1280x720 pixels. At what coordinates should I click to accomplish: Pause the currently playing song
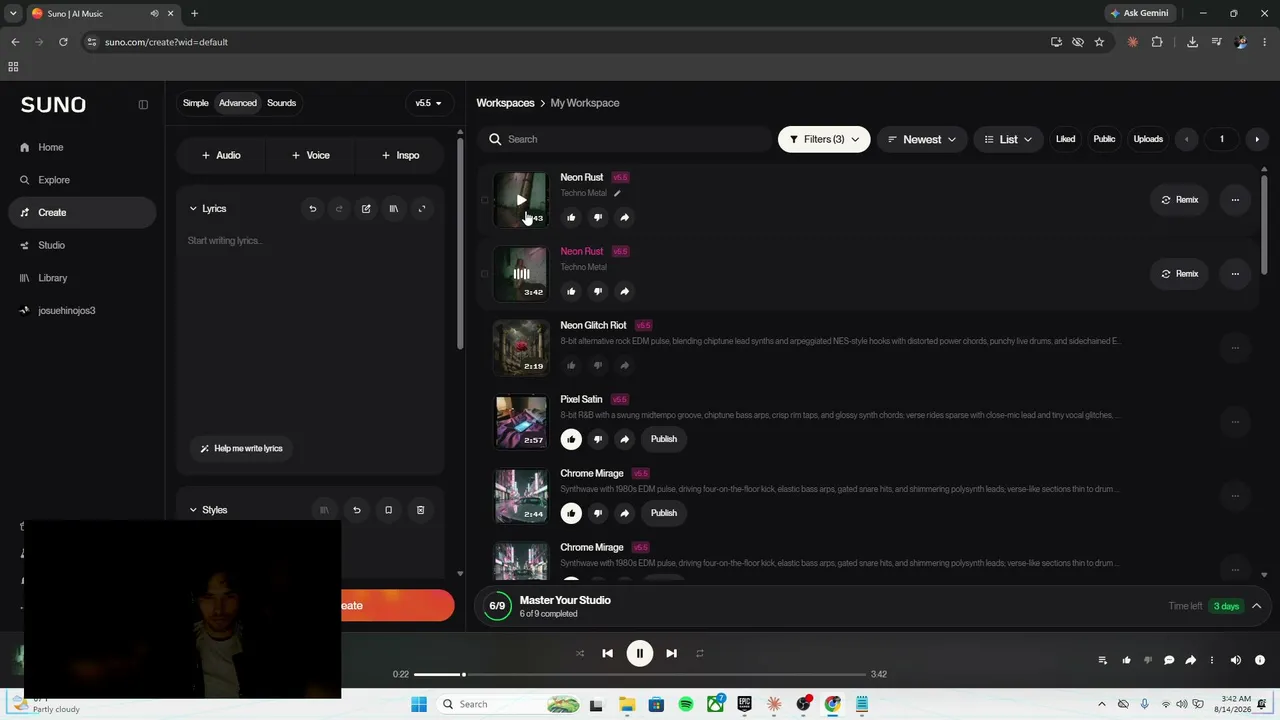click(x=640, y=653)
